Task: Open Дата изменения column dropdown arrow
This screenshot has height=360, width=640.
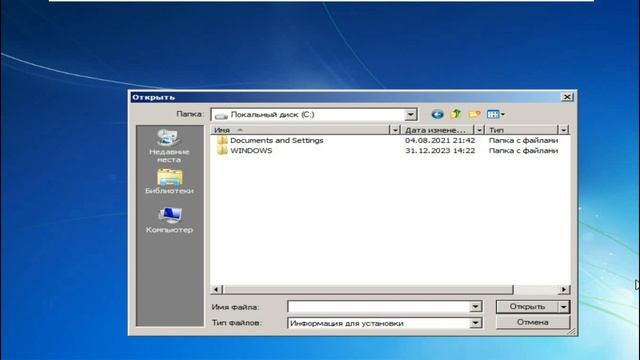Action: (479, 130)
